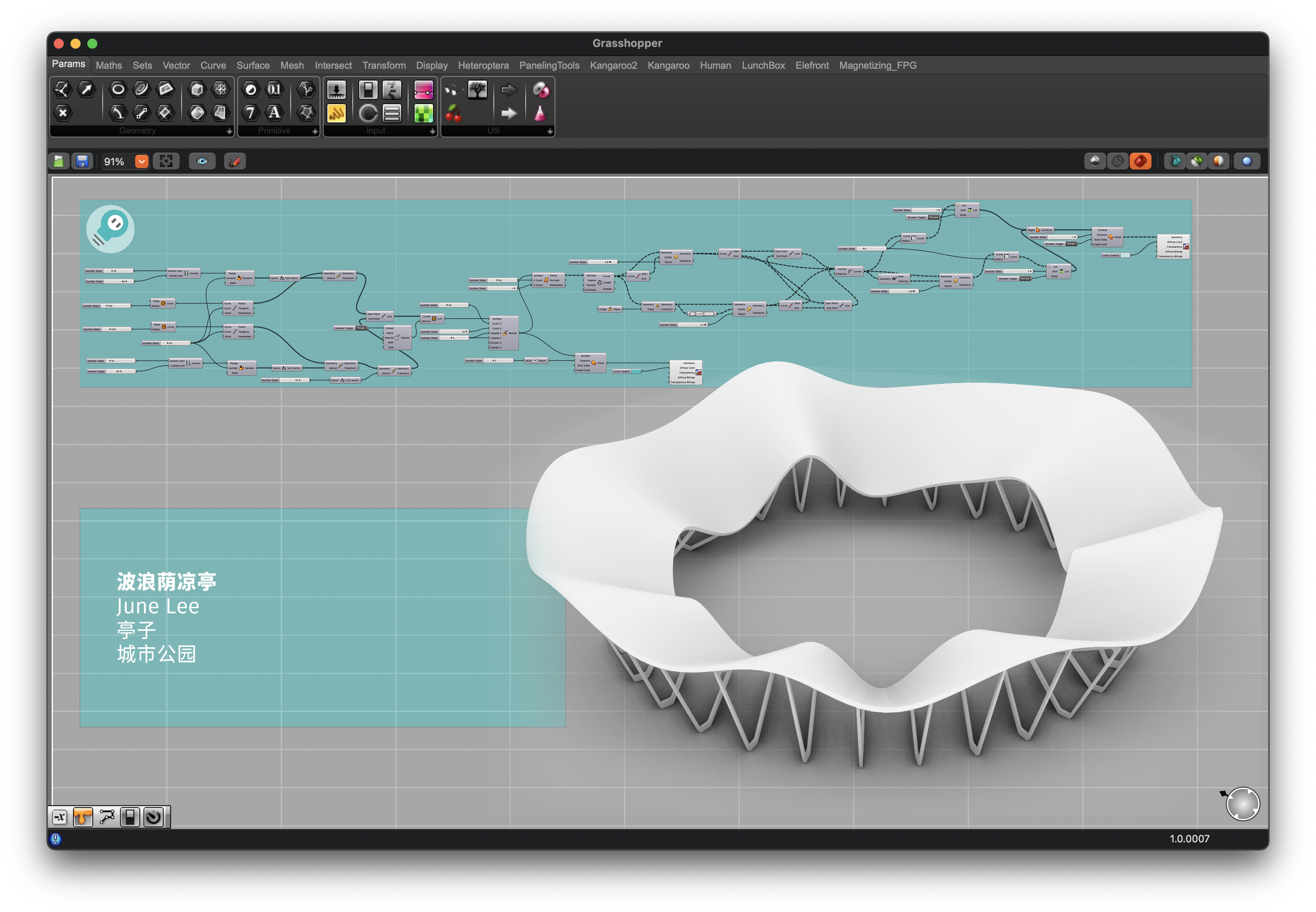
Task: Select the Cherry Picker util icon
Action: coord(453,113)
